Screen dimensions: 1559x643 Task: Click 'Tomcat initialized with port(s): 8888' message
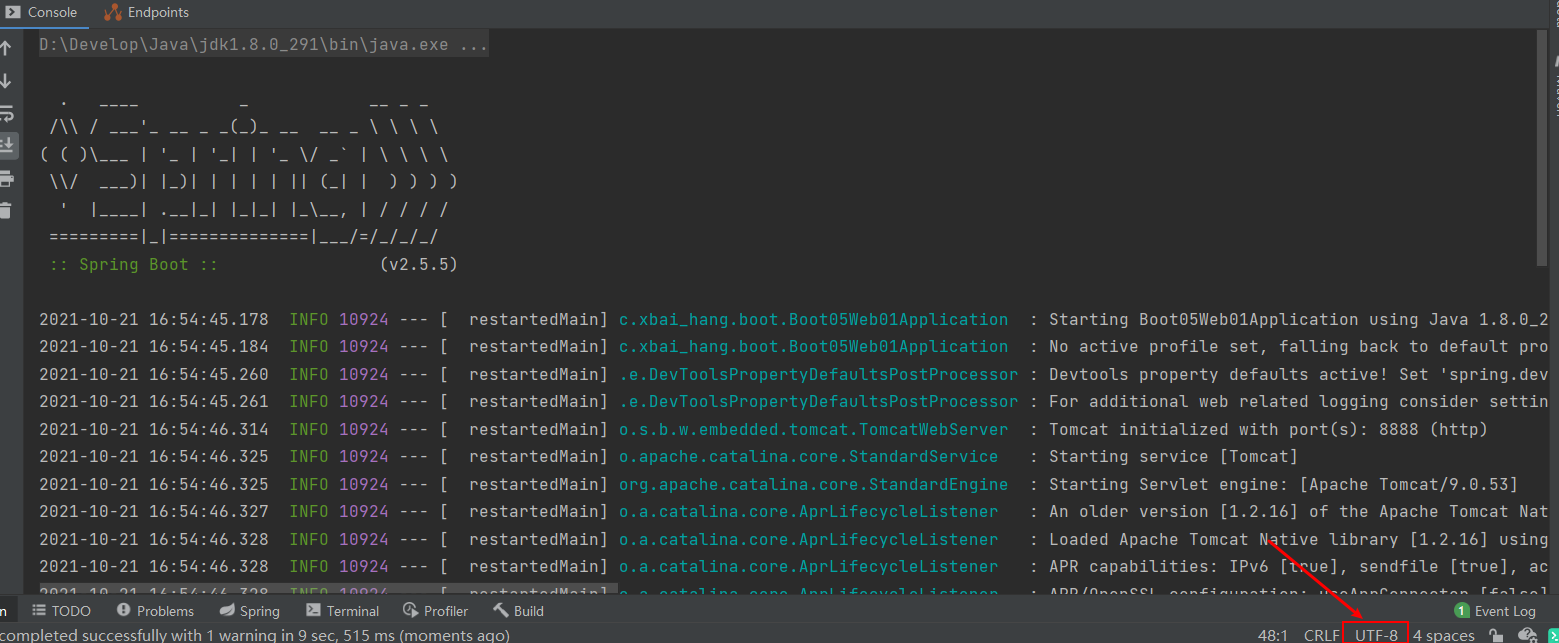click(x=1268, y=430)
